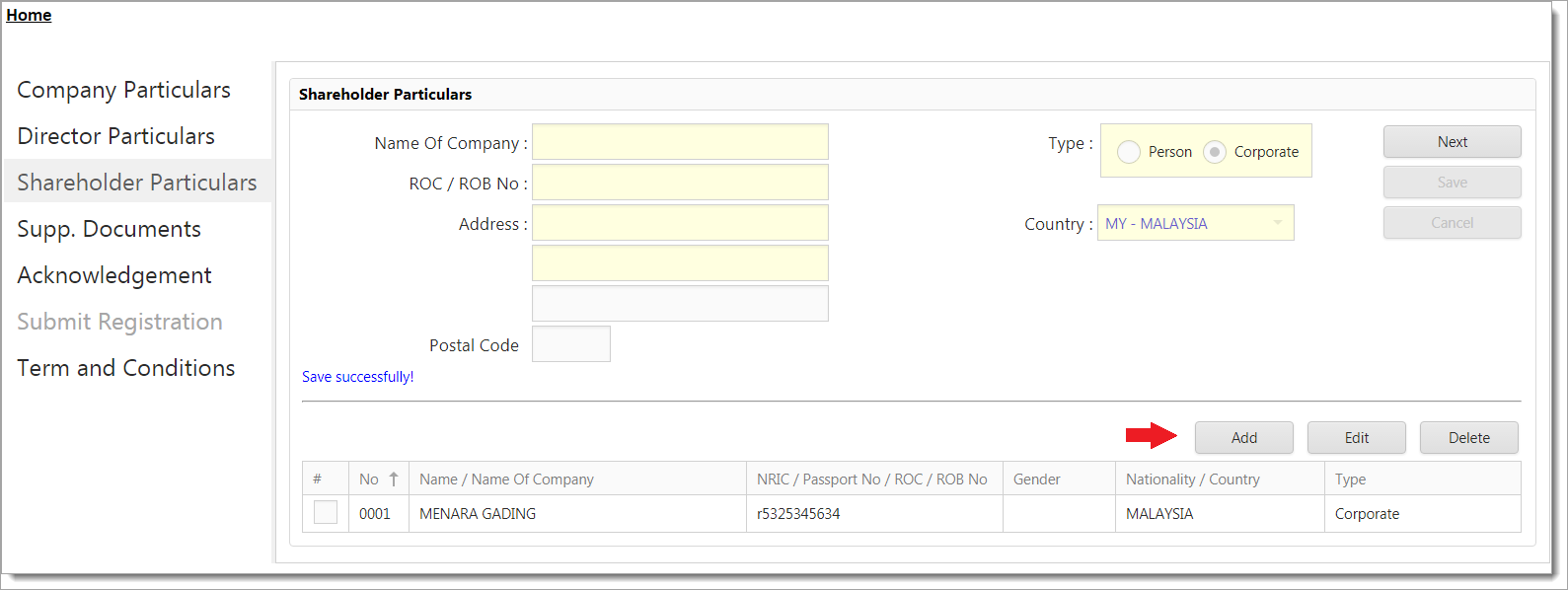Click the Add shareholder button

[x=1243, y=438]
